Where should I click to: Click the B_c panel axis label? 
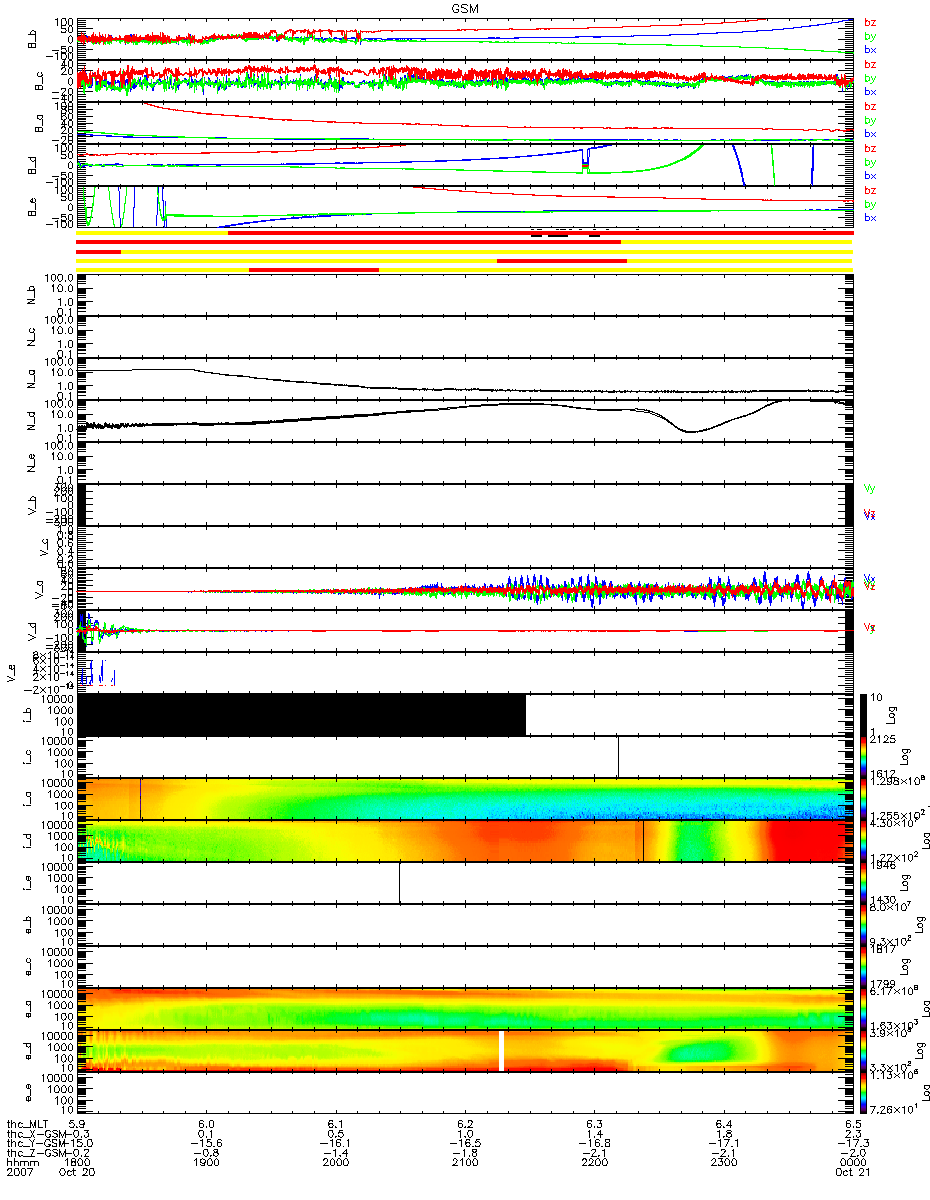click(x=40, y=80)
